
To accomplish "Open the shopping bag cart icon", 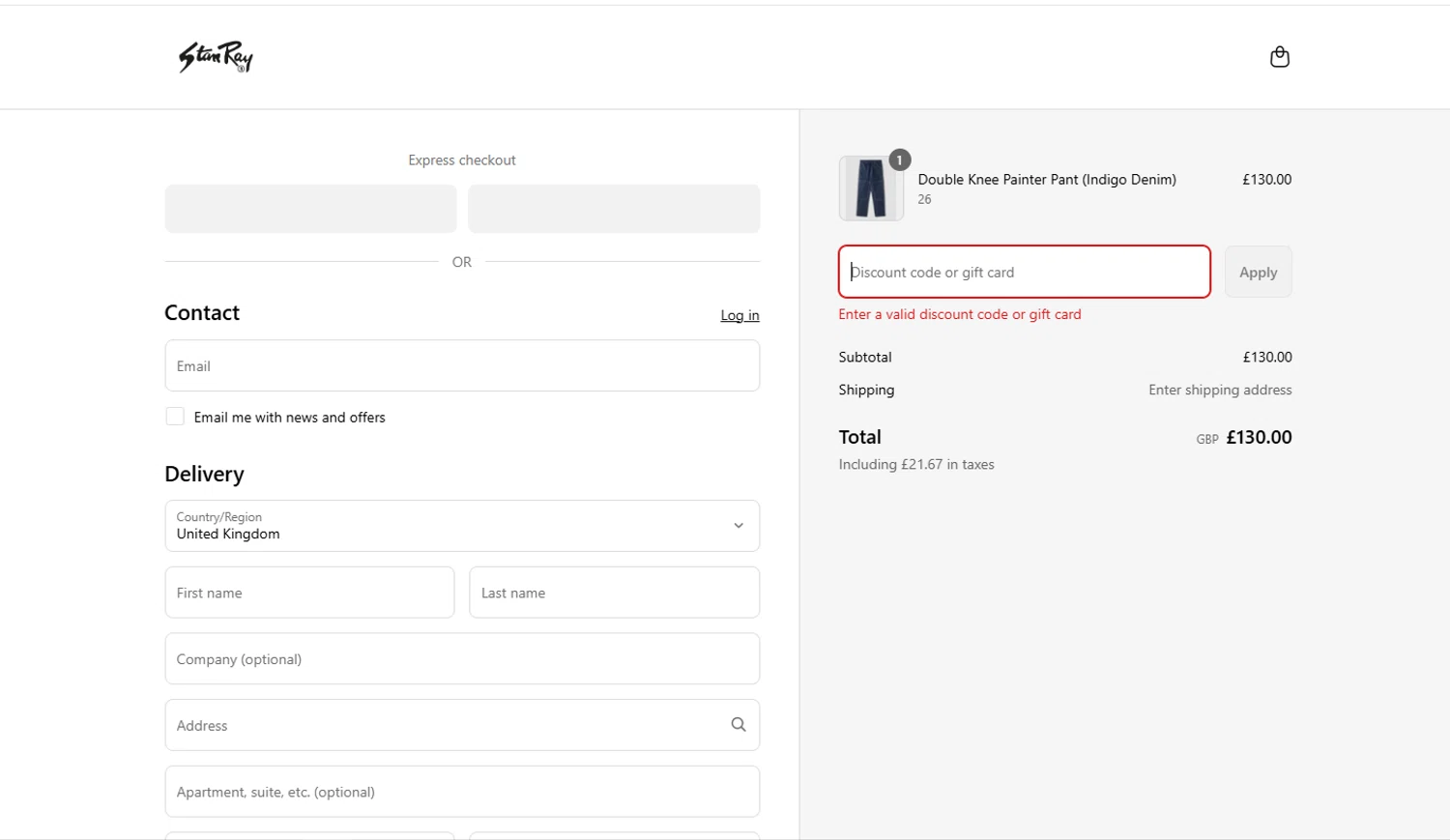I will tap(1279, 57).
